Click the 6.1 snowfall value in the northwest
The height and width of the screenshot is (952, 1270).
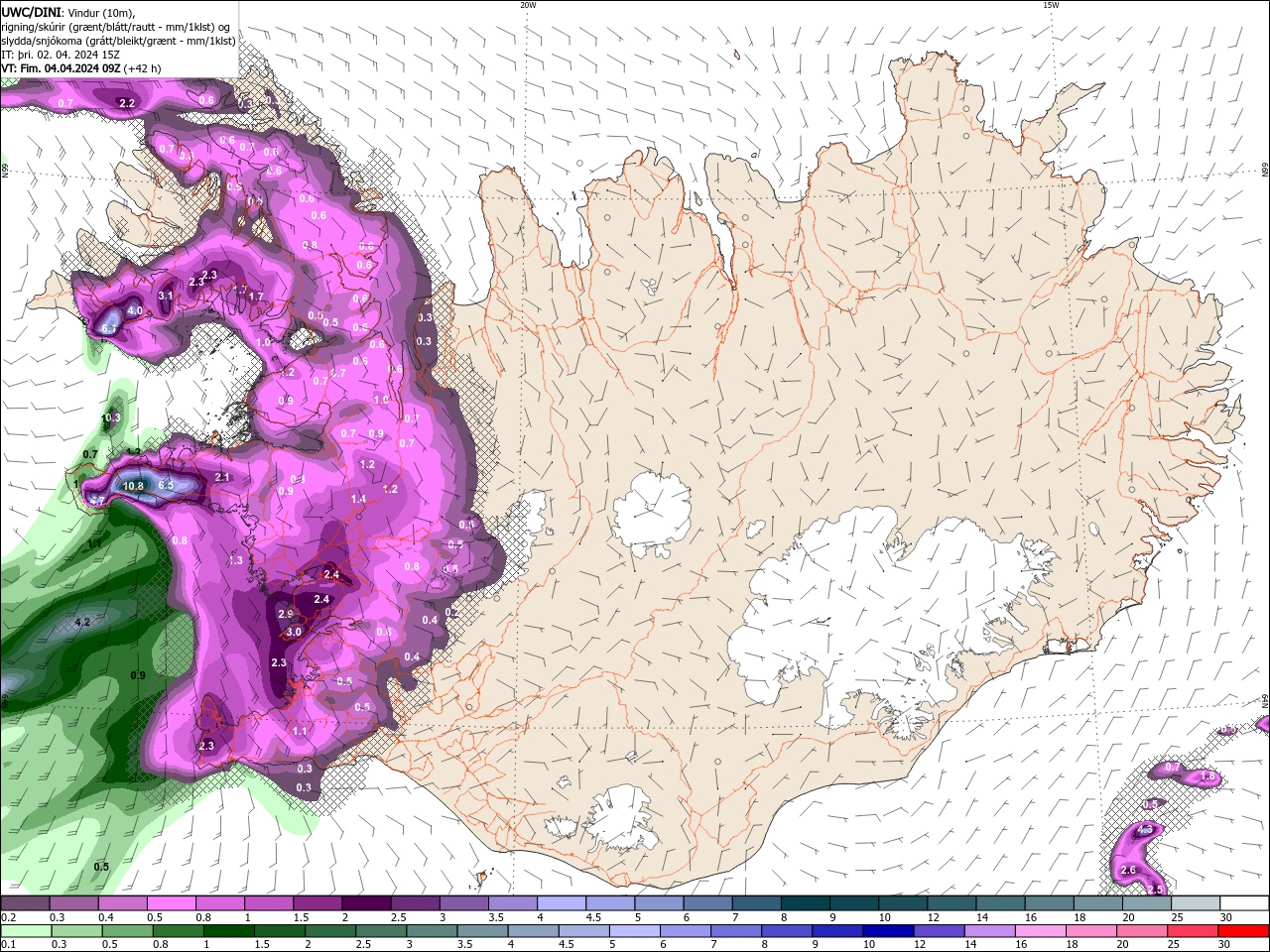(109, 328)
